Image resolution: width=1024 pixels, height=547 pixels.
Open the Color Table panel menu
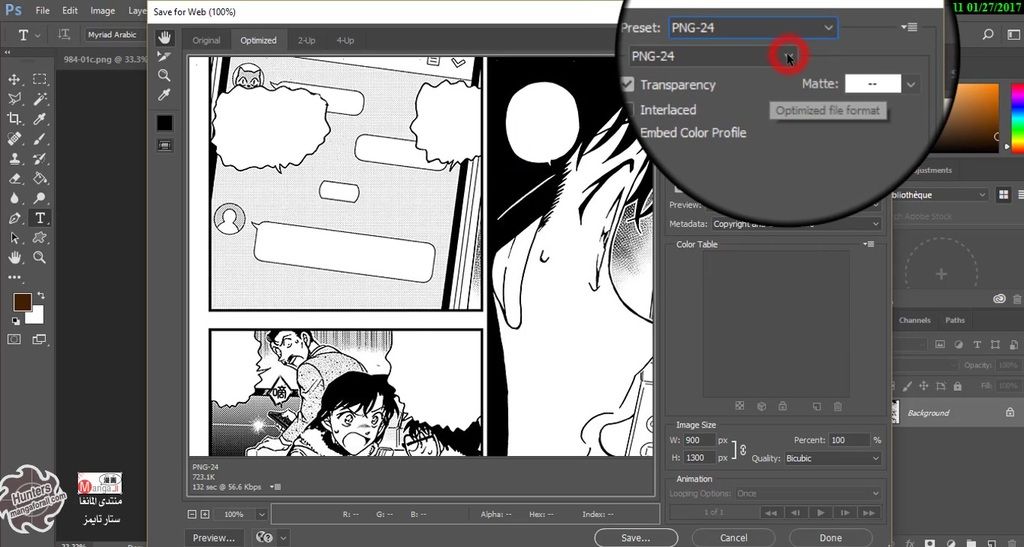(869, 244)
